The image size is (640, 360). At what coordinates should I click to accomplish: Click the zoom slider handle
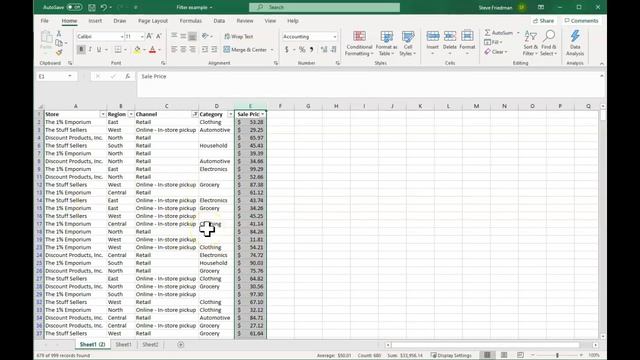click(x=557, y=355)
